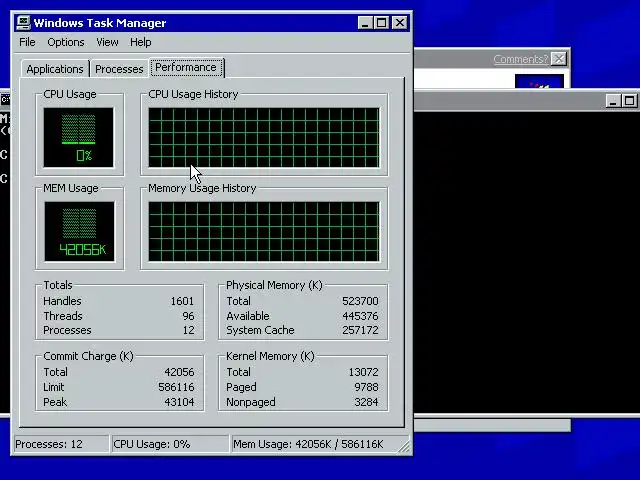The image size is (640, 480).
Task: Click the Handles label in Totals
Action: [62, 301]
